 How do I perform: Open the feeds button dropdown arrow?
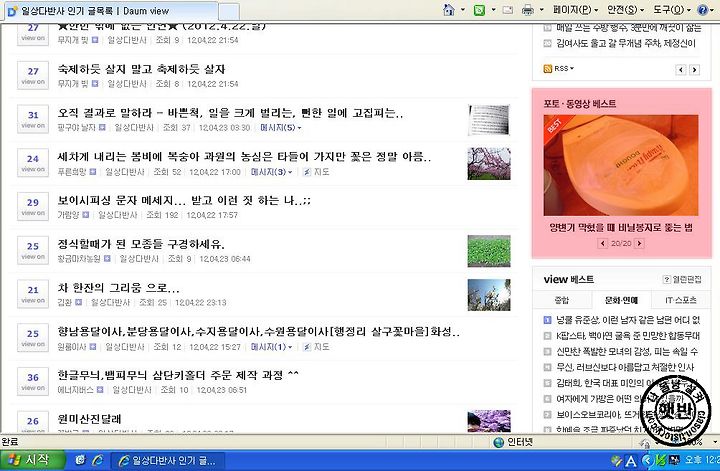tap(494, 10)
